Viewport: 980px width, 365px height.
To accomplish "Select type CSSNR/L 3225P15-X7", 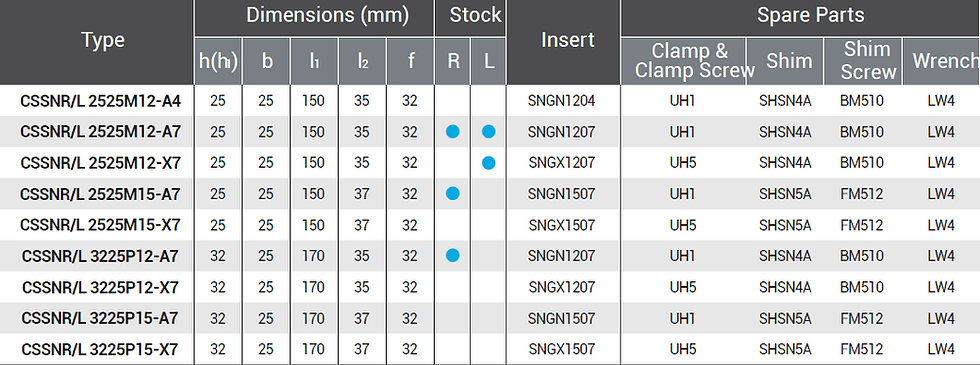I will point(101,348).
